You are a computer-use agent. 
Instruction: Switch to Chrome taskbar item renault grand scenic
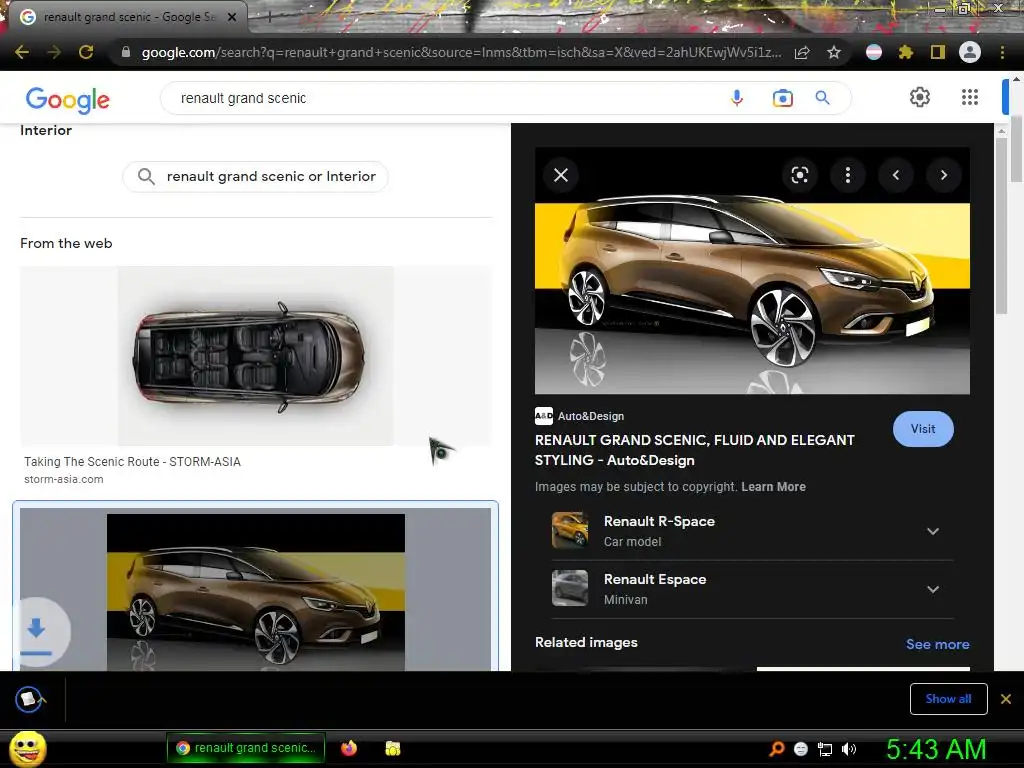coord(246,748)
